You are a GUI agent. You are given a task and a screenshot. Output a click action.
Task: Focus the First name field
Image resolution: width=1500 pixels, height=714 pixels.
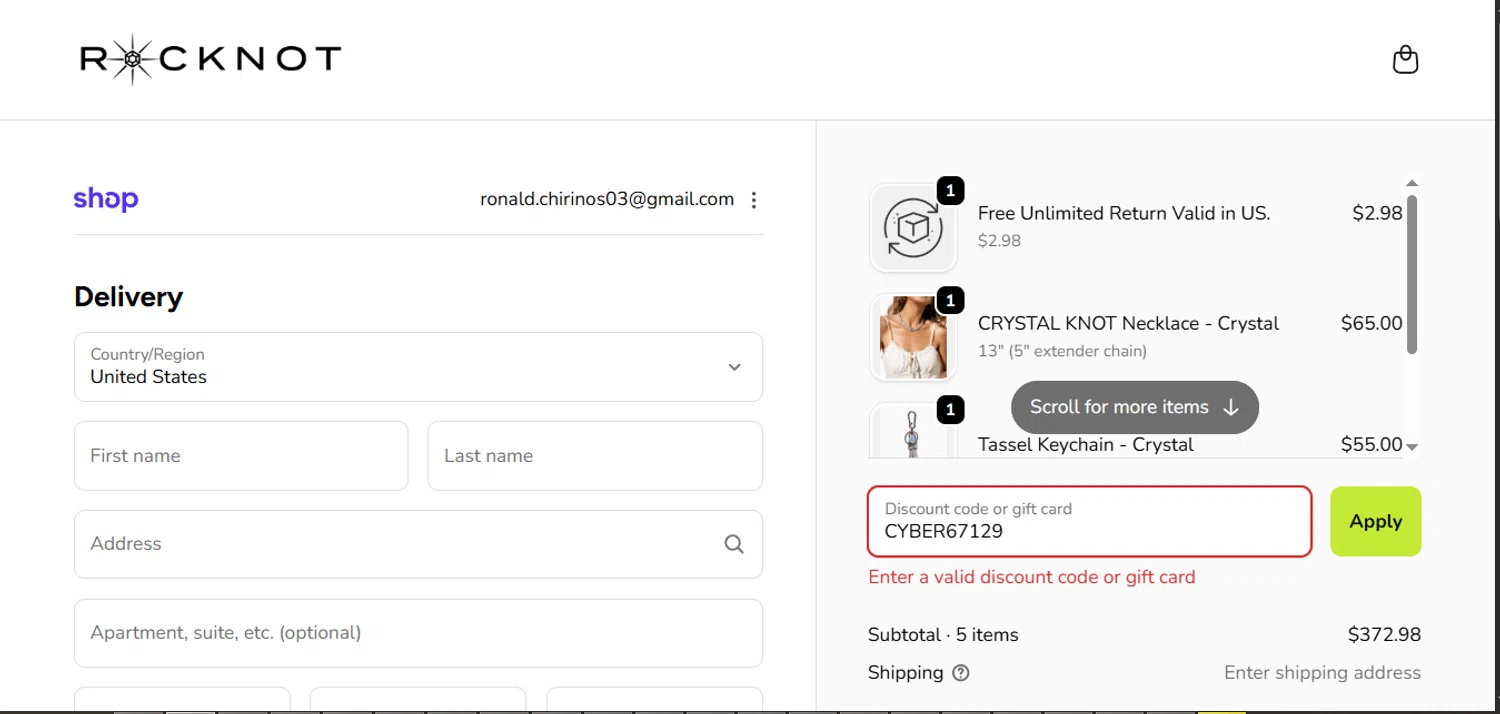click(x=241, y=456)
